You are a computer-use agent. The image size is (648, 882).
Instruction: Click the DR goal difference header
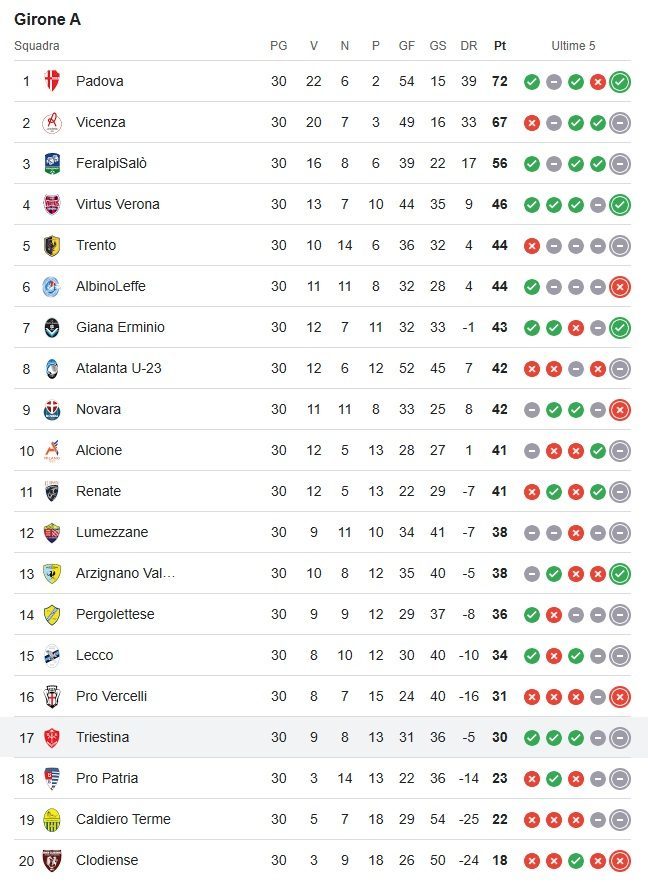[x=469, y=46]
